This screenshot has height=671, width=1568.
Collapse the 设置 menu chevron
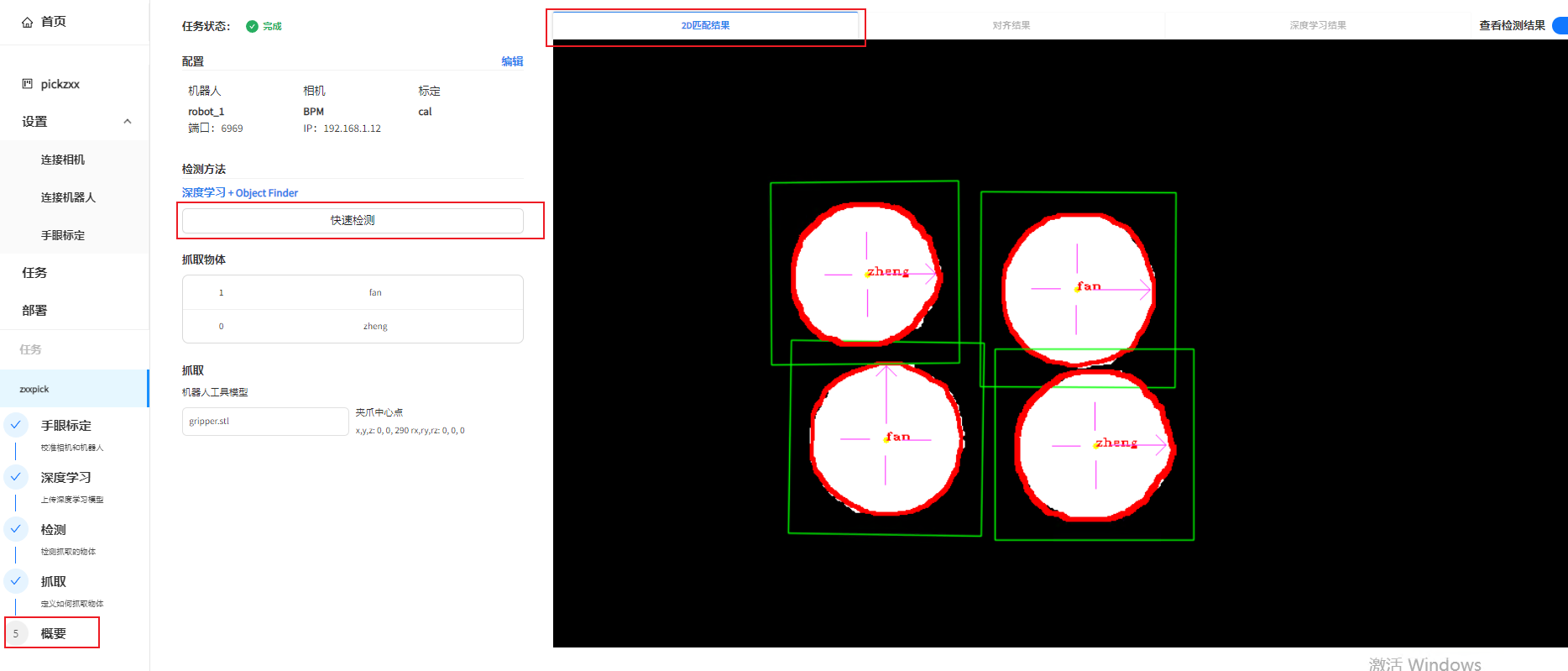click(x=128, y=122)
